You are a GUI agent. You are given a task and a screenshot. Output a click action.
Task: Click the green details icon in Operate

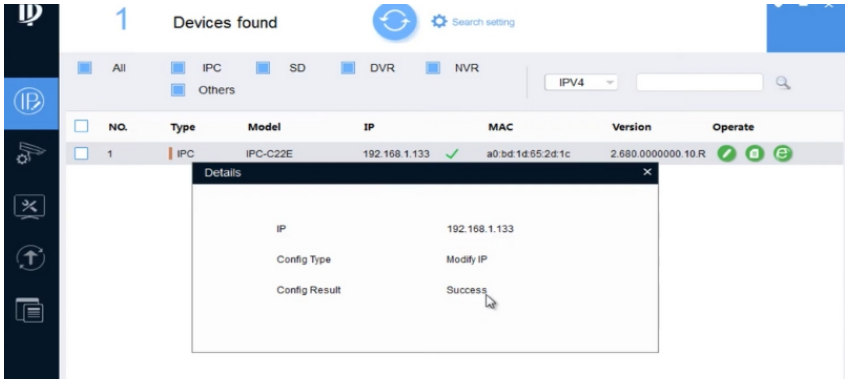(754, 154)
